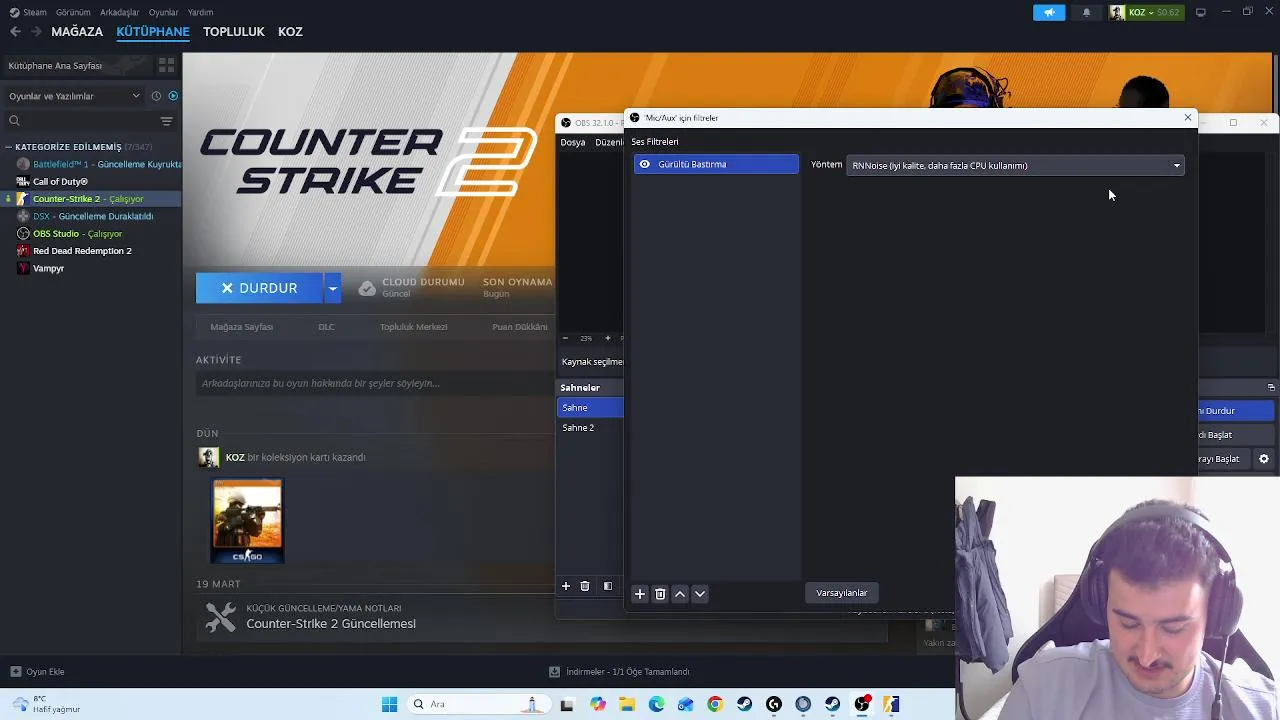This screenshot has width=1280, height=720.
Task: Toggle visibility of Gürültü Bastırma filter
Action: point(645,164)
